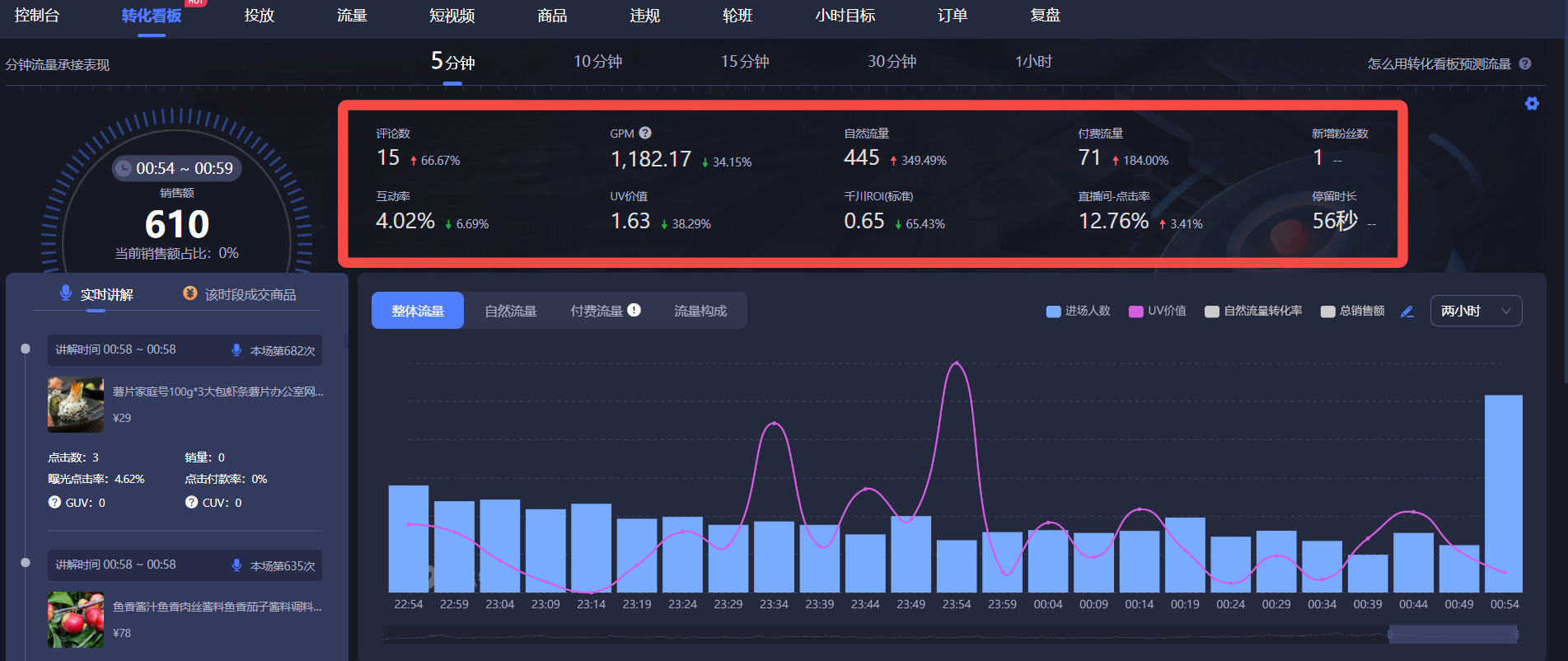This screenshot has width=1568, height=661.
Task: Open product 薯片家庭号100g*3大包虾条 title
Action: point(218,391)
